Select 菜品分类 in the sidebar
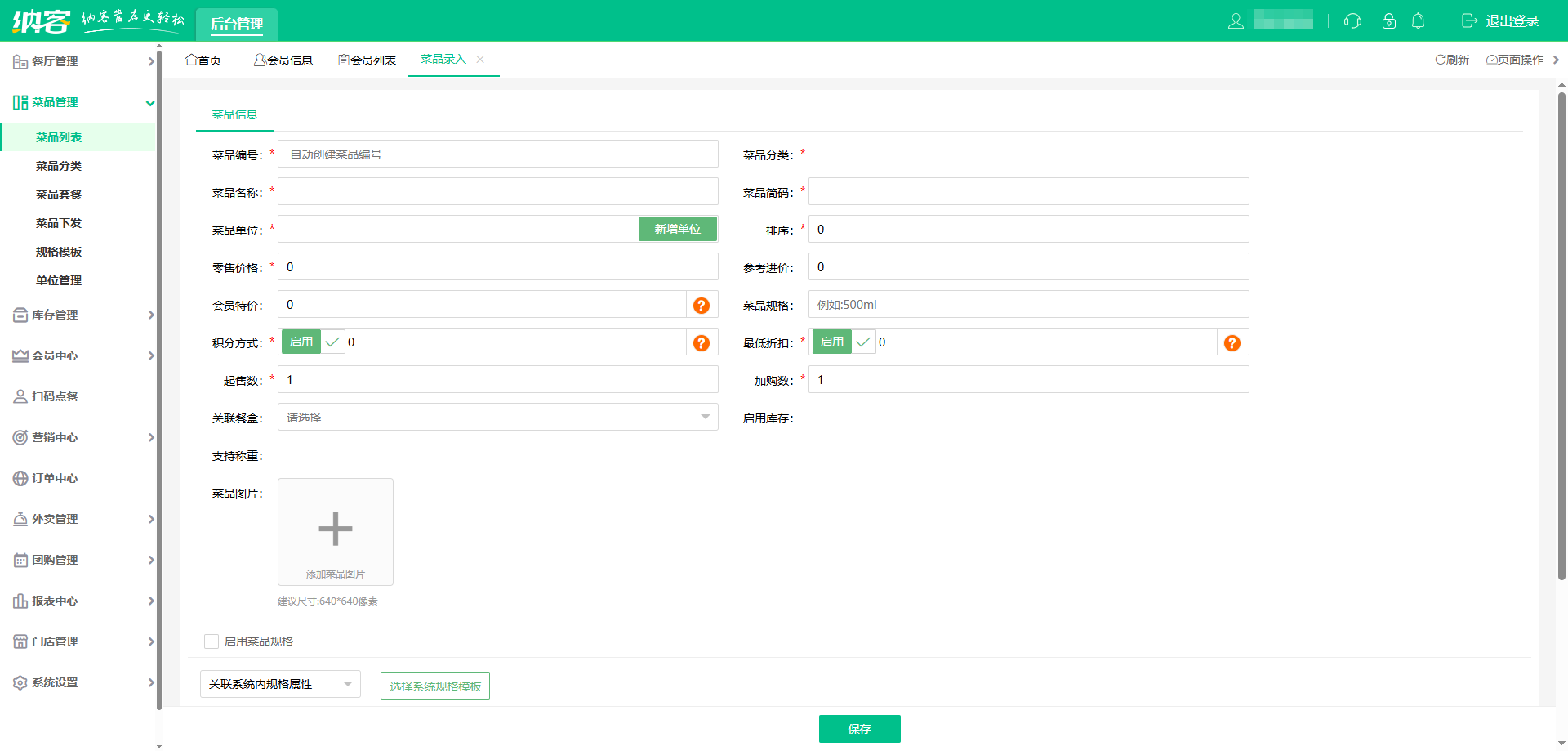This screenshot has height=751, width=1568. coord(59,166)
